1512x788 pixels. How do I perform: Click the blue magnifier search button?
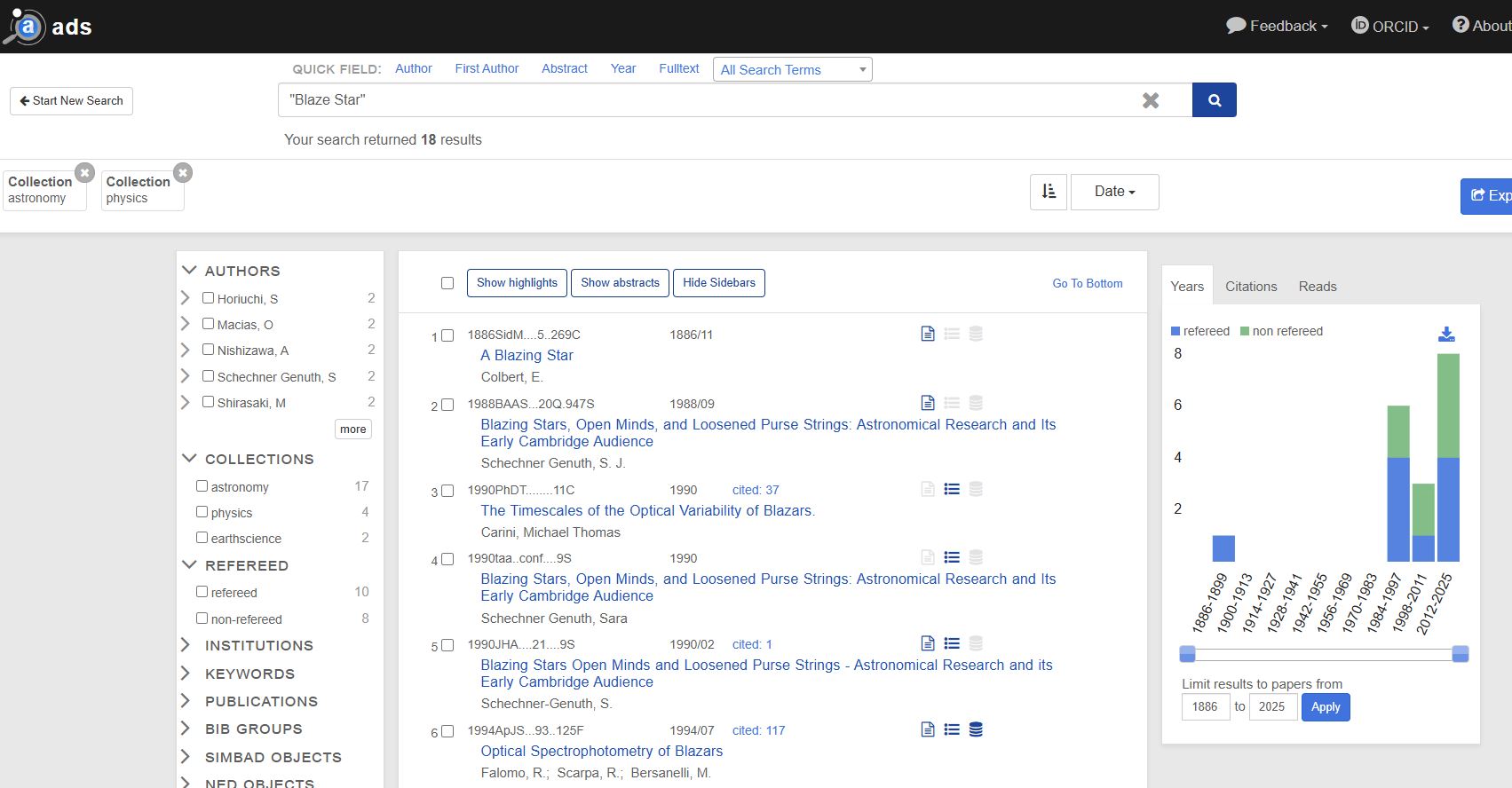coord(1214,100)
